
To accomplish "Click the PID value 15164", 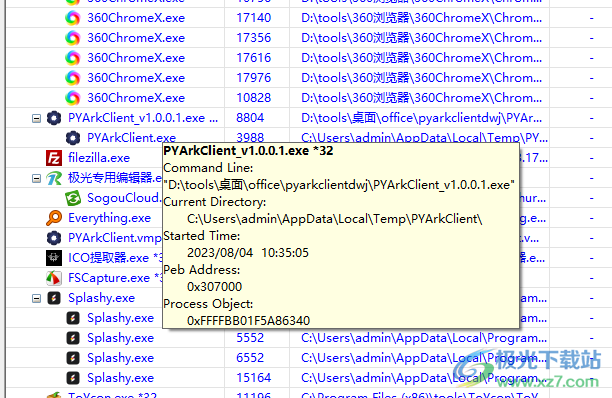I will coord(254,378).
